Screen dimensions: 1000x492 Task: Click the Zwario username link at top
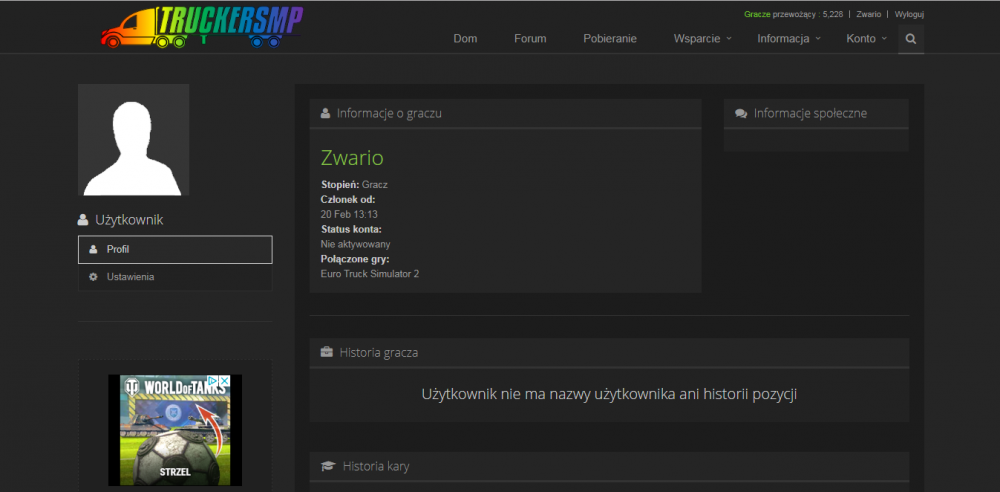(868, 15)
